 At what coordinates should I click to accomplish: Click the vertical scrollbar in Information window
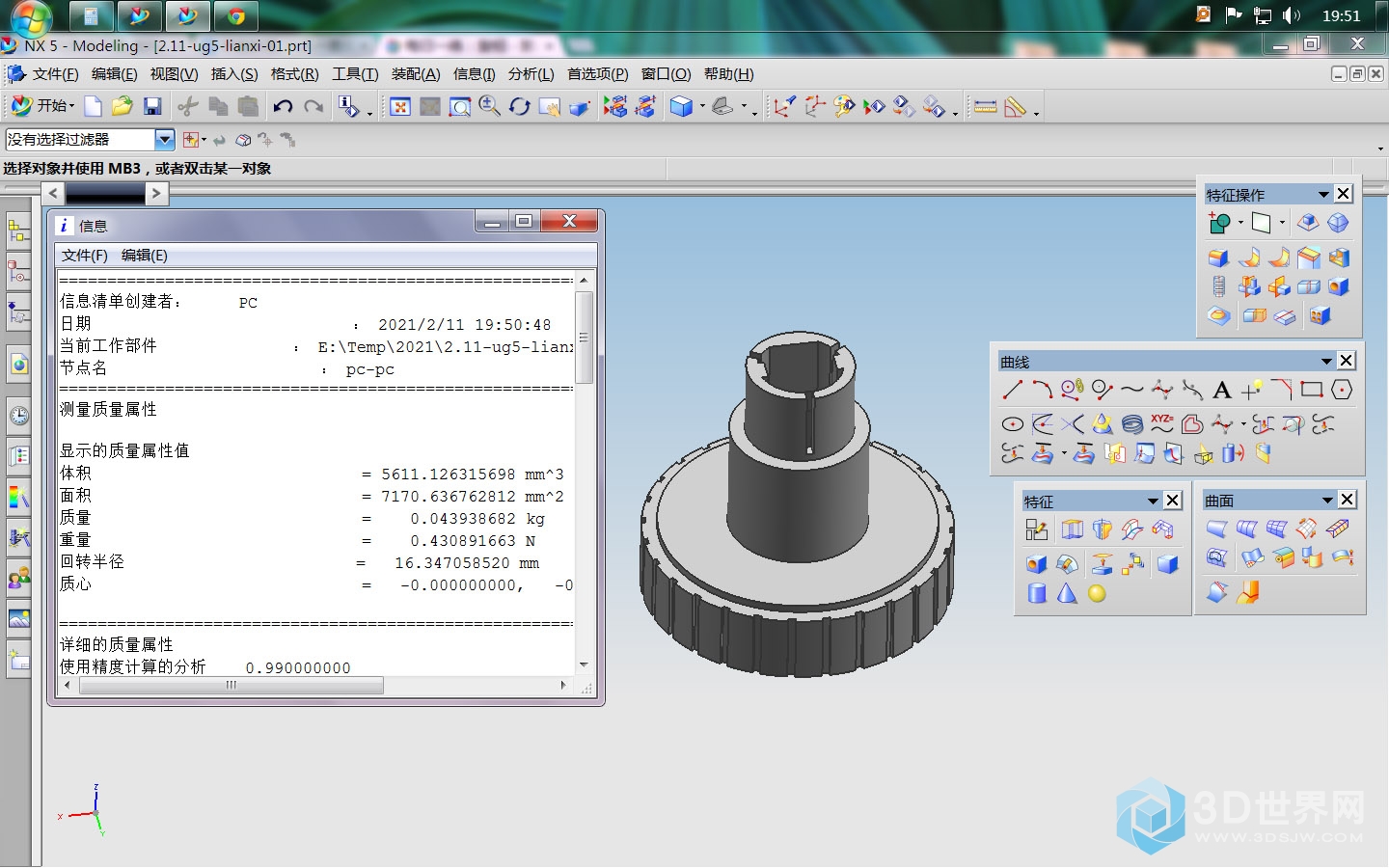(584, 338)
